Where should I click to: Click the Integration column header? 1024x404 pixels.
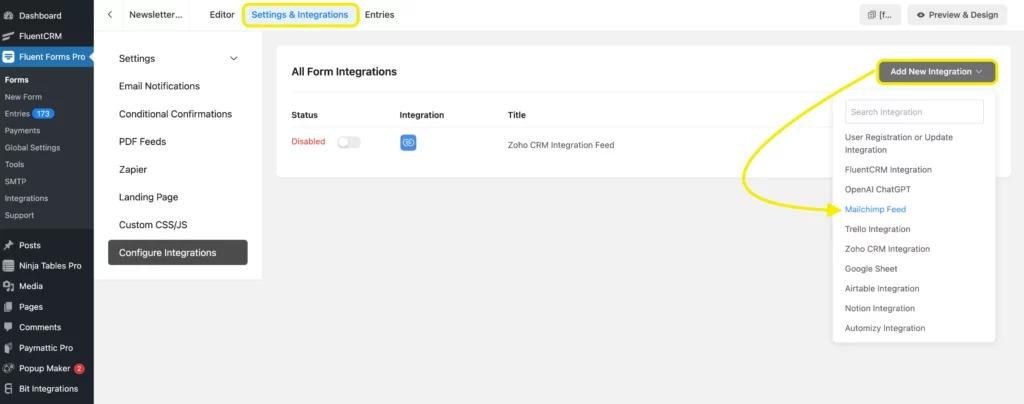(x=422, y=115)
